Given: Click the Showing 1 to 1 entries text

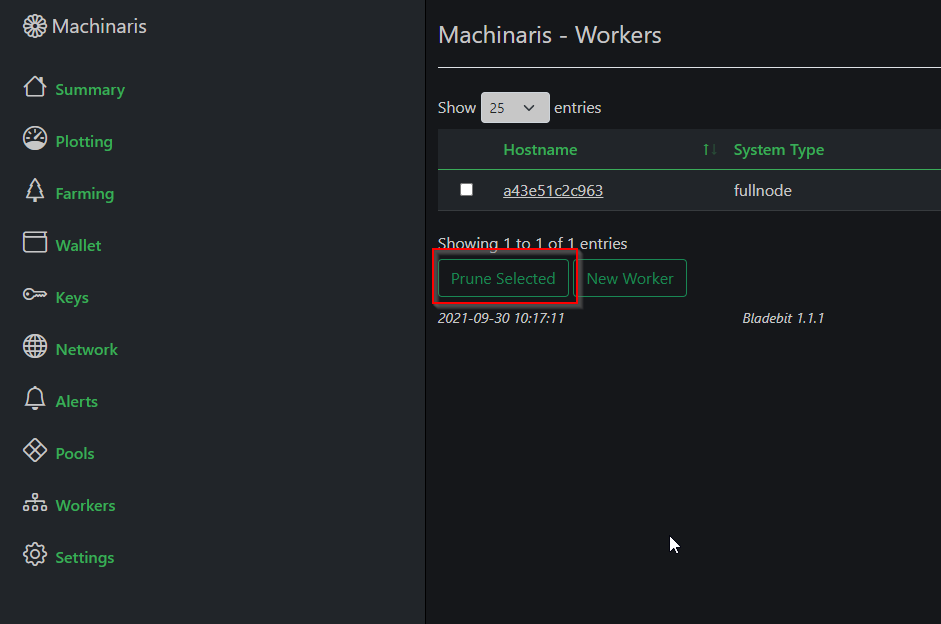Looking at the screenshot, I should [x=532, y=243].
